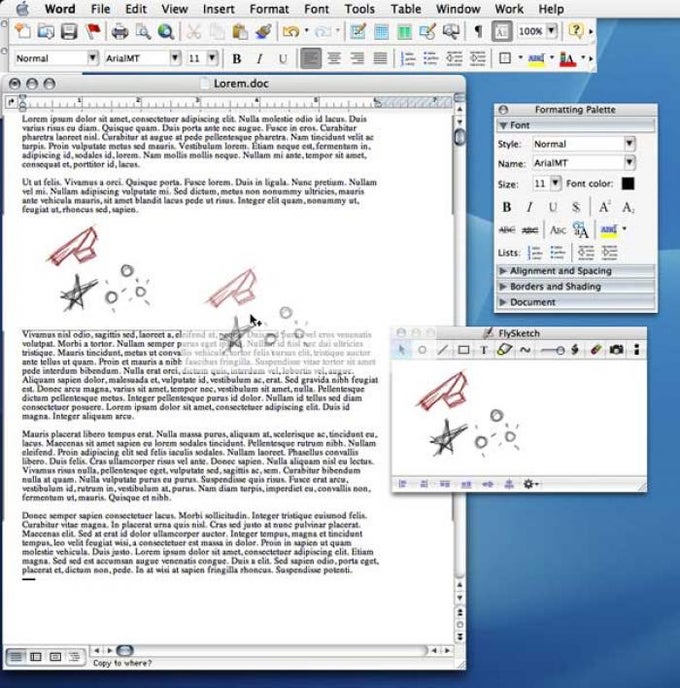Select the line tool in FlySketch
Image resolution: width=680 pixels, height=688 pixels.
click(x=443, y=350)
